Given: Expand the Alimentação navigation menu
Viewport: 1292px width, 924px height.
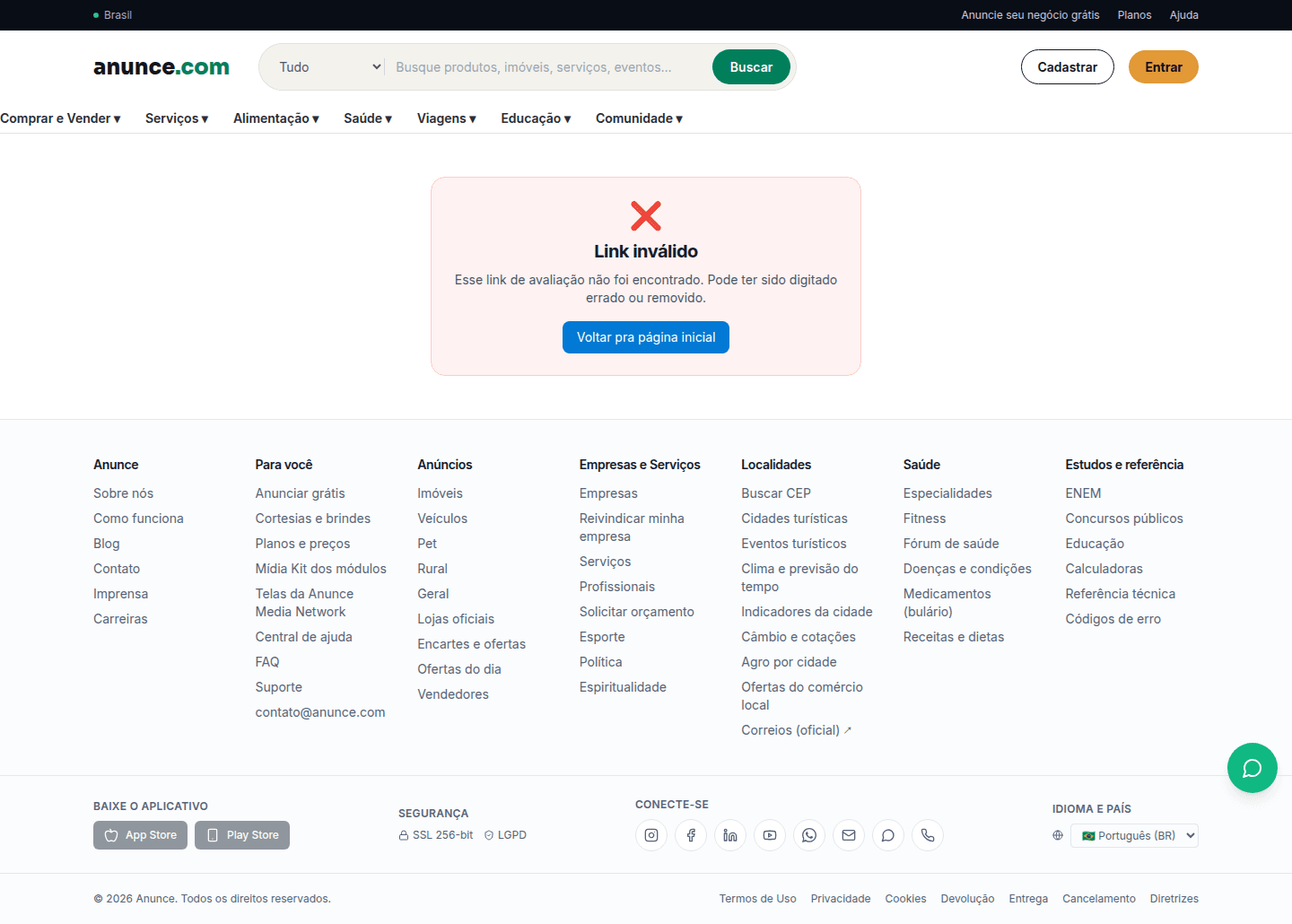Looking at the screenshot, I should [x=276, y=118].
